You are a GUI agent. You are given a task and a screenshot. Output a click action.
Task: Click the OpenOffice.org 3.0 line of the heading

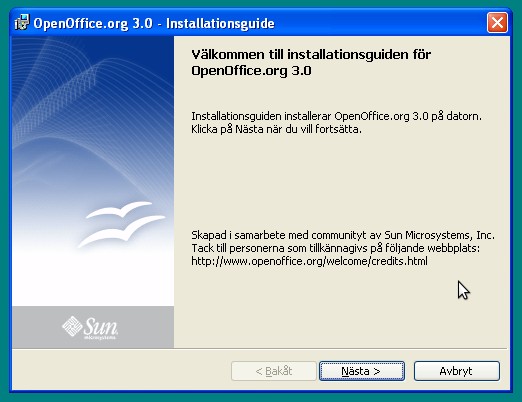(x=251, y=71)
